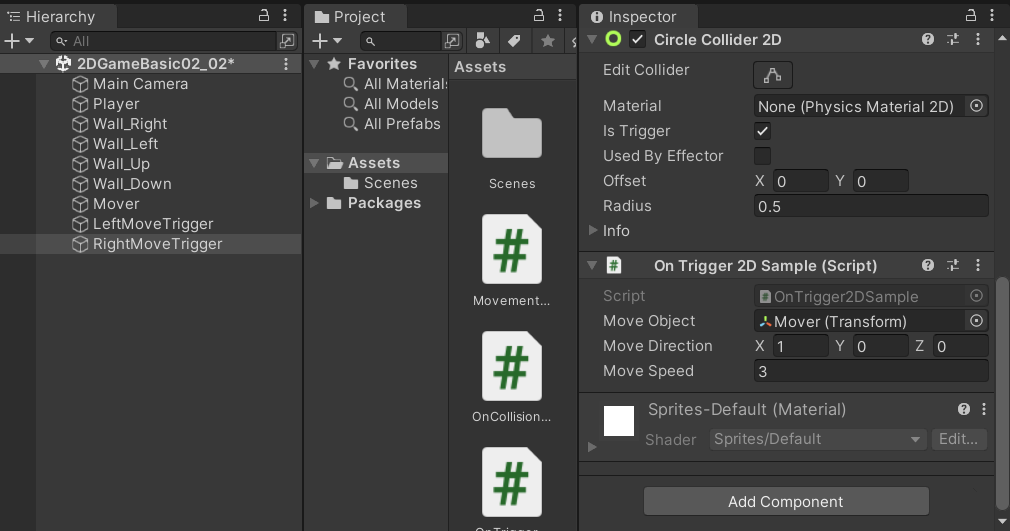Viewport: 1010px width, 531px height.
Task: Pick Move Object target selector
Action: tap(977, 321)
